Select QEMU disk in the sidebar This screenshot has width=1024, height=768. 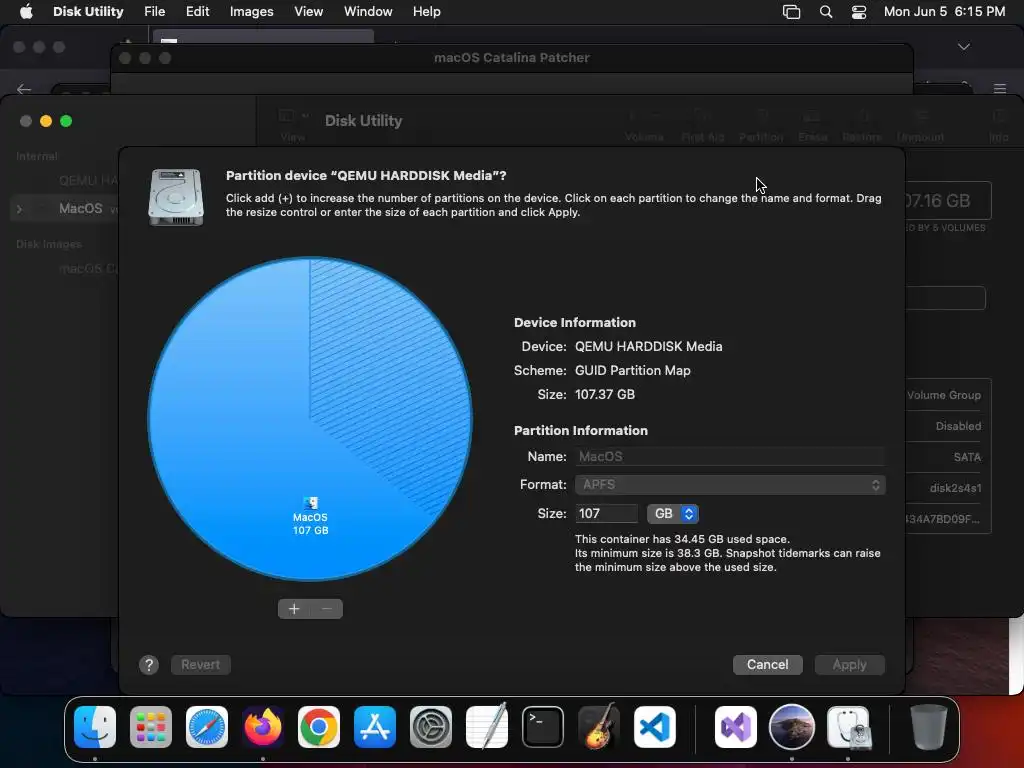tap(88, 180)
